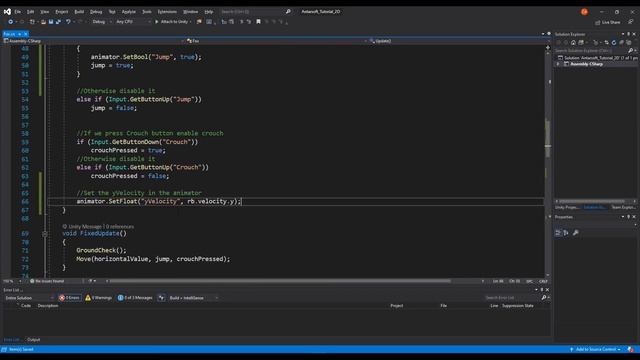Pin the Solution Explorer panel
This screenshot has width=640, height=360.
click(629, 34)
